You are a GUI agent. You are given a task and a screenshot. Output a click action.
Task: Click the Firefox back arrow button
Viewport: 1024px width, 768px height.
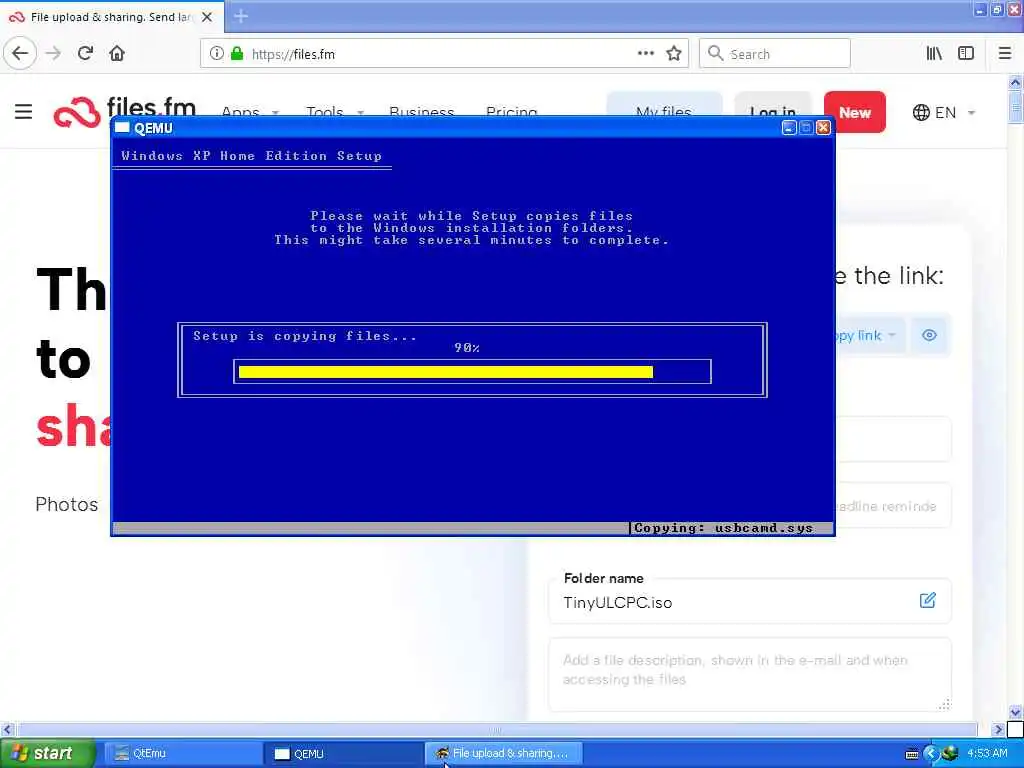[20, 54]
